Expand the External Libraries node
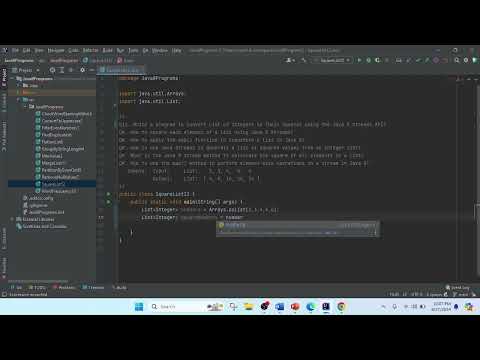Viewport: 480px width, 360px height. point(13,219)
